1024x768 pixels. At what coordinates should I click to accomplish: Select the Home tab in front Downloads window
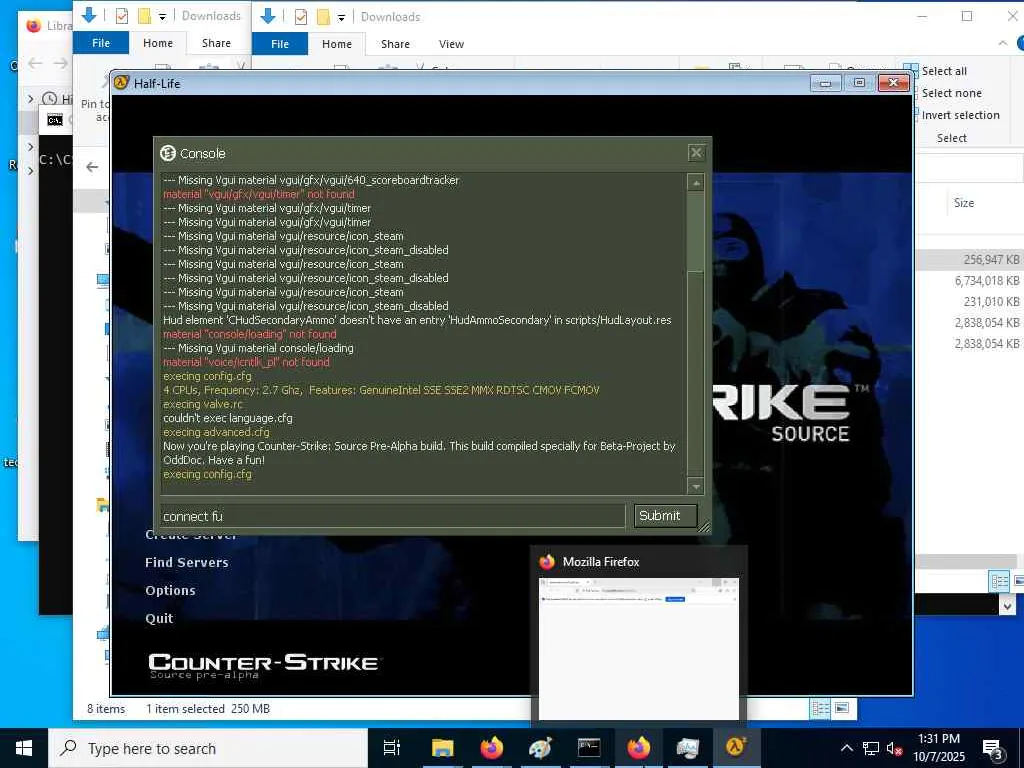(x=337, y=44)
